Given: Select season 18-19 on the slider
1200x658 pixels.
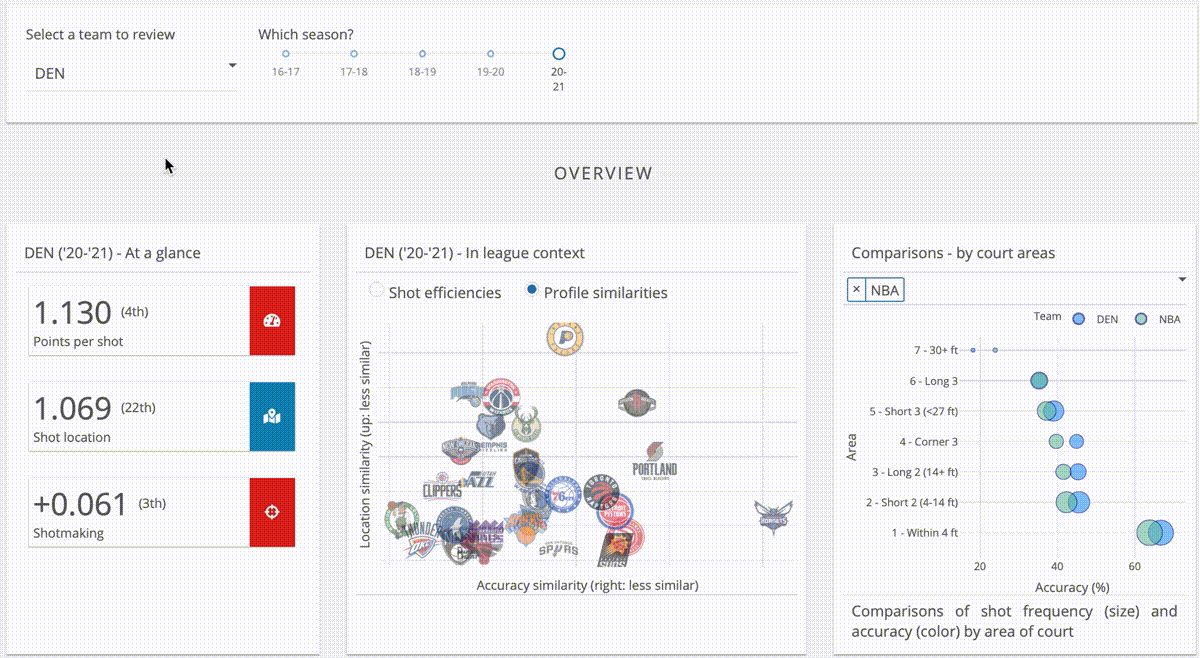Looking at the screenshot, I should click(x=422, y=54).
